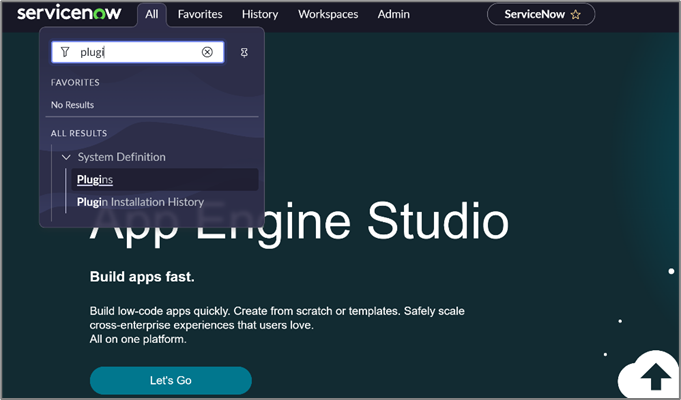
Task: Open Plugin Installation History
Action: [140, 202]
